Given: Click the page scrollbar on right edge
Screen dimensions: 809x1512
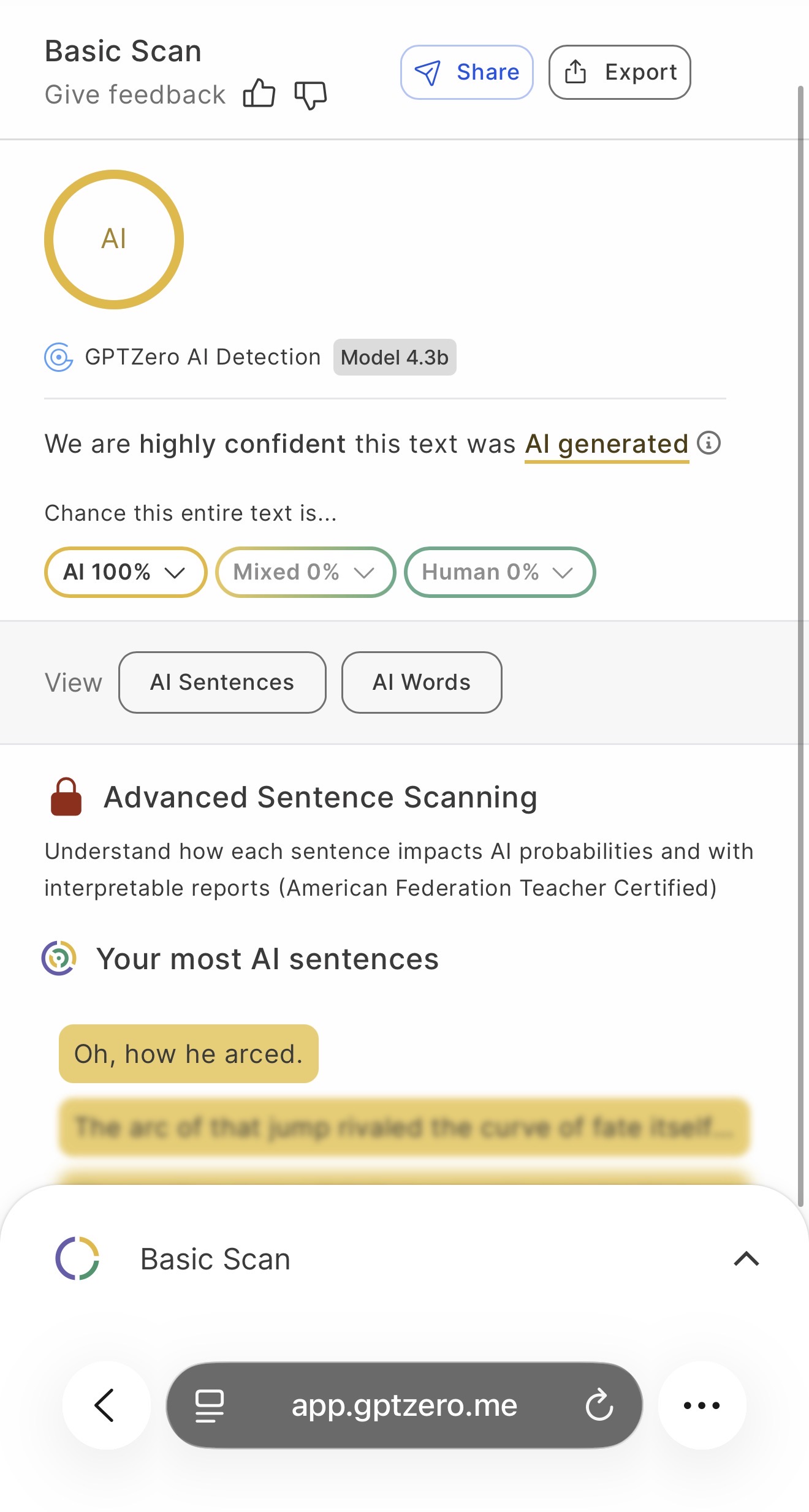Looking at the screenshot, I should [800, 613].
